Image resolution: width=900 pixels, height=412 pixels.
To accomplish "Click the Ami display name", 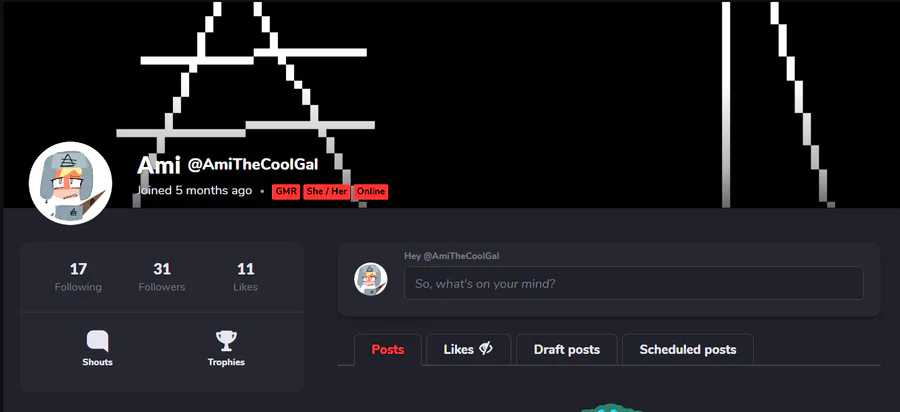I will 159,165.
